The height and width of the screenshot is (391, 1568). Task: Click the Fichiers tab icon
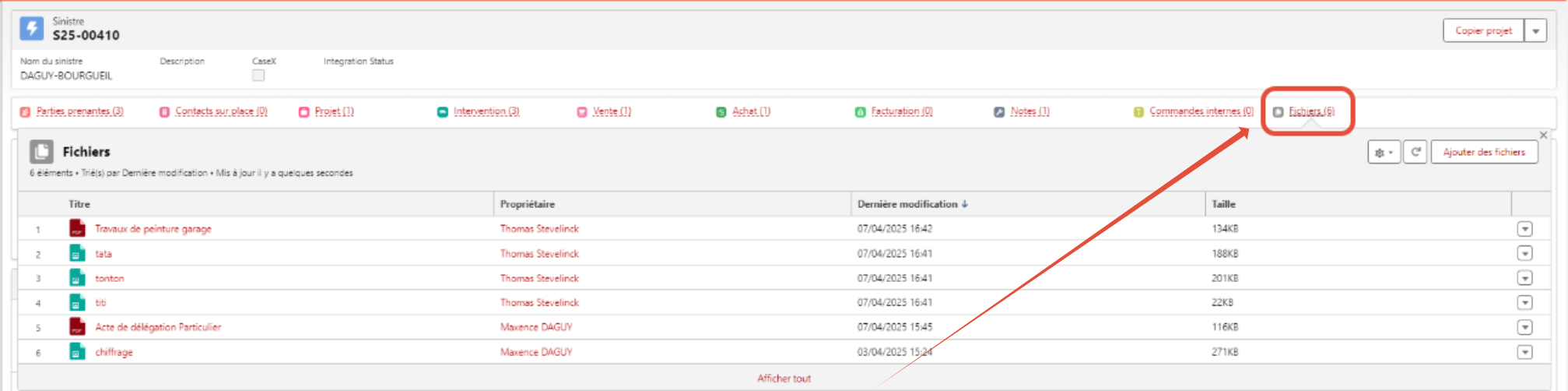tap(1278, 112)
